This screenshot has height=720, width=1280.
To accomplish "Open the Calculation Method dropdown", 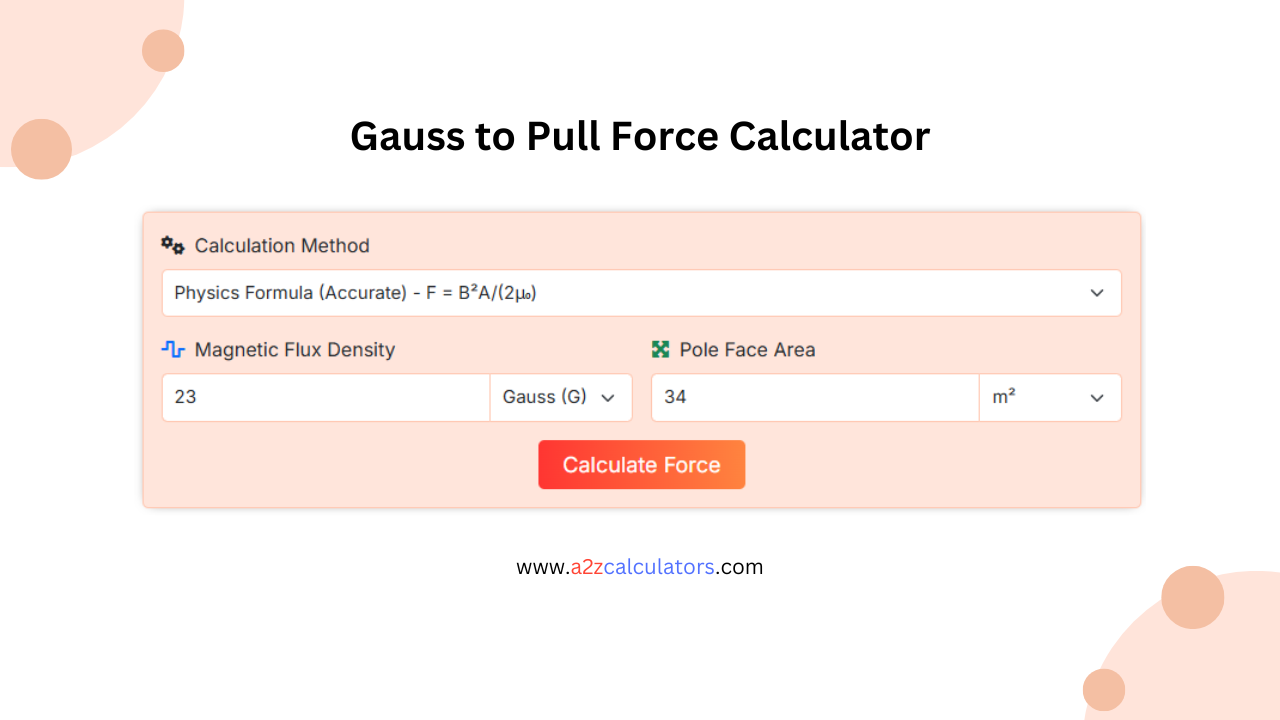I will (641, 293).
